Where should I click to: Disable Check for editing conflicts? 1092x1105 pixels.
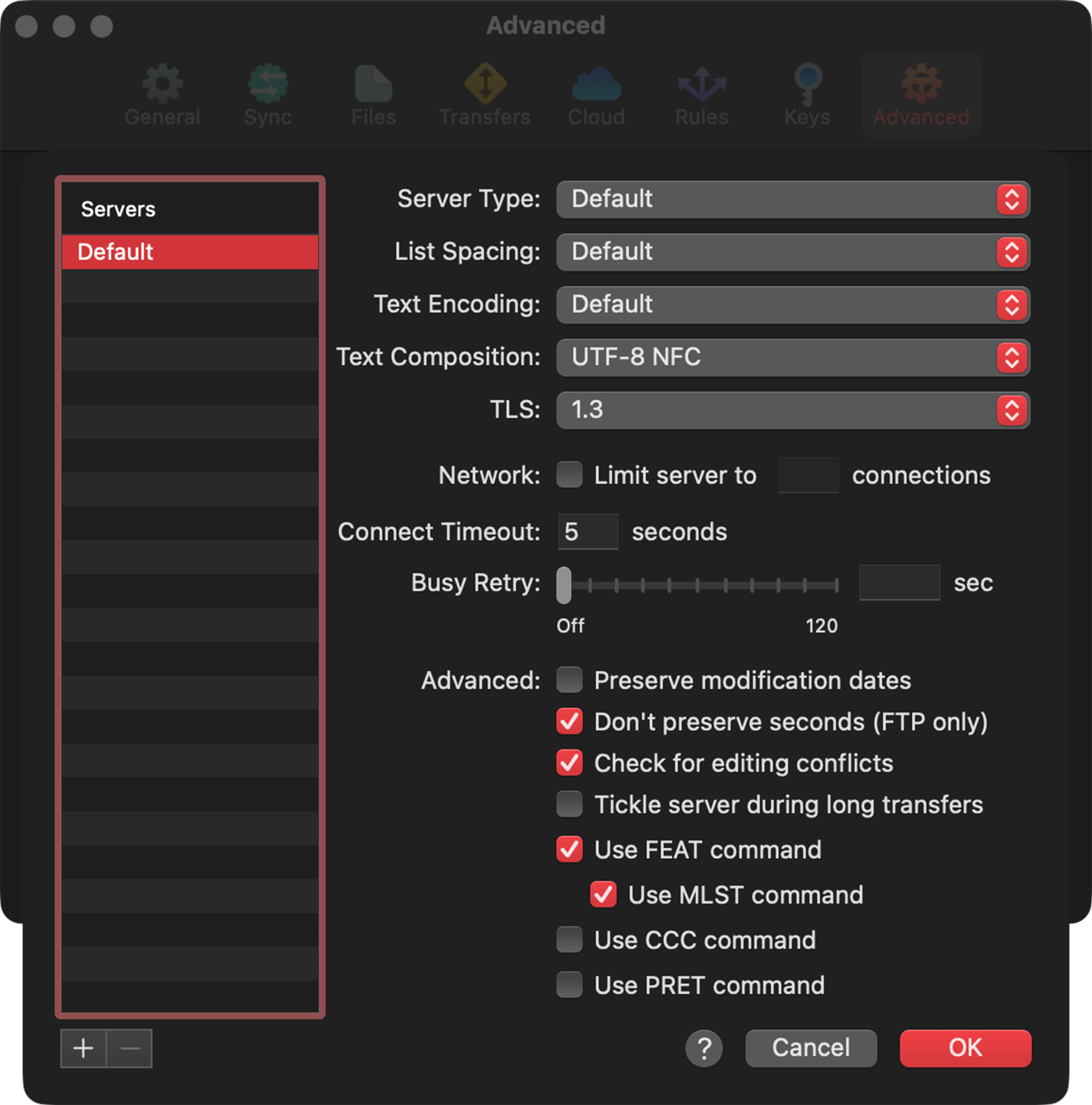(569, 763)
